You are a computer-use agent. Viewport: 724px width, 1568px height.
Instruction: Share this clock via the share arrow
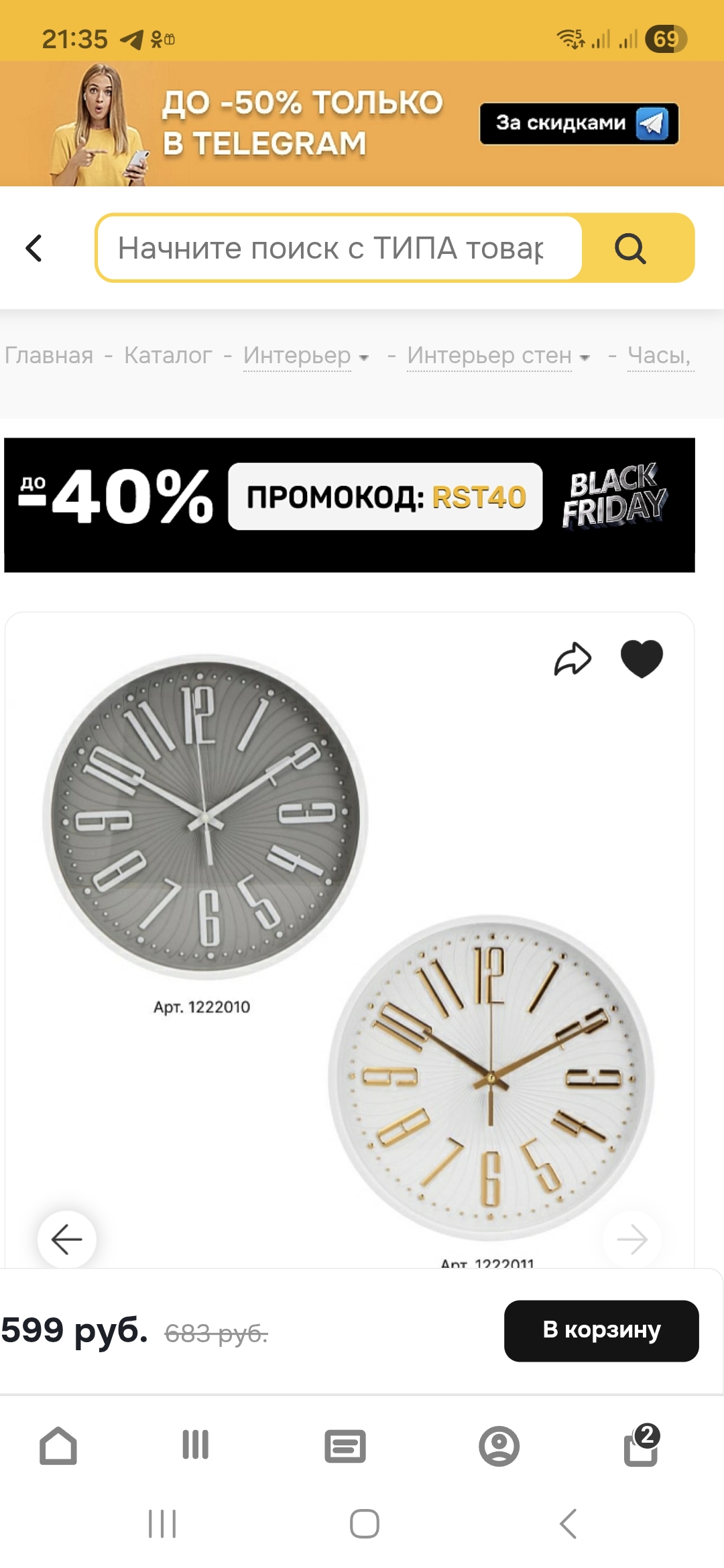click(572, 659)
